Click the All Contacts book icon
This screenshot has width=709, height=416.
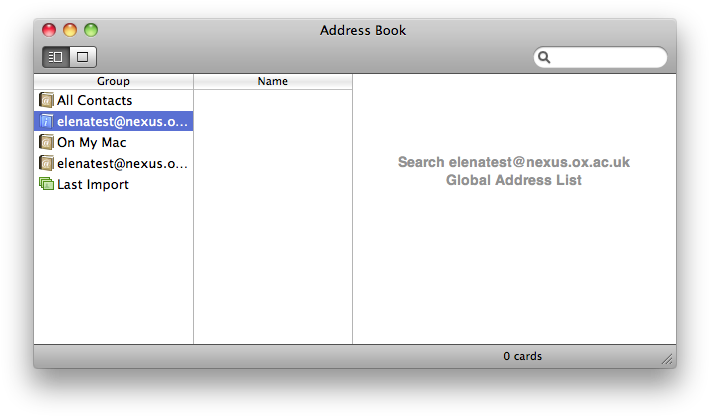coord(46,100)
